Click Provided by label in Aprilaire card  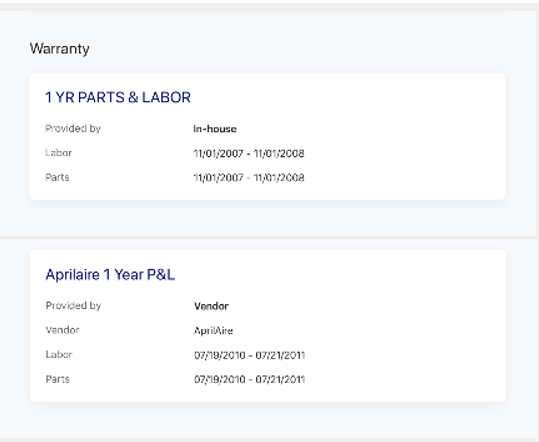(x=73, y=306)
